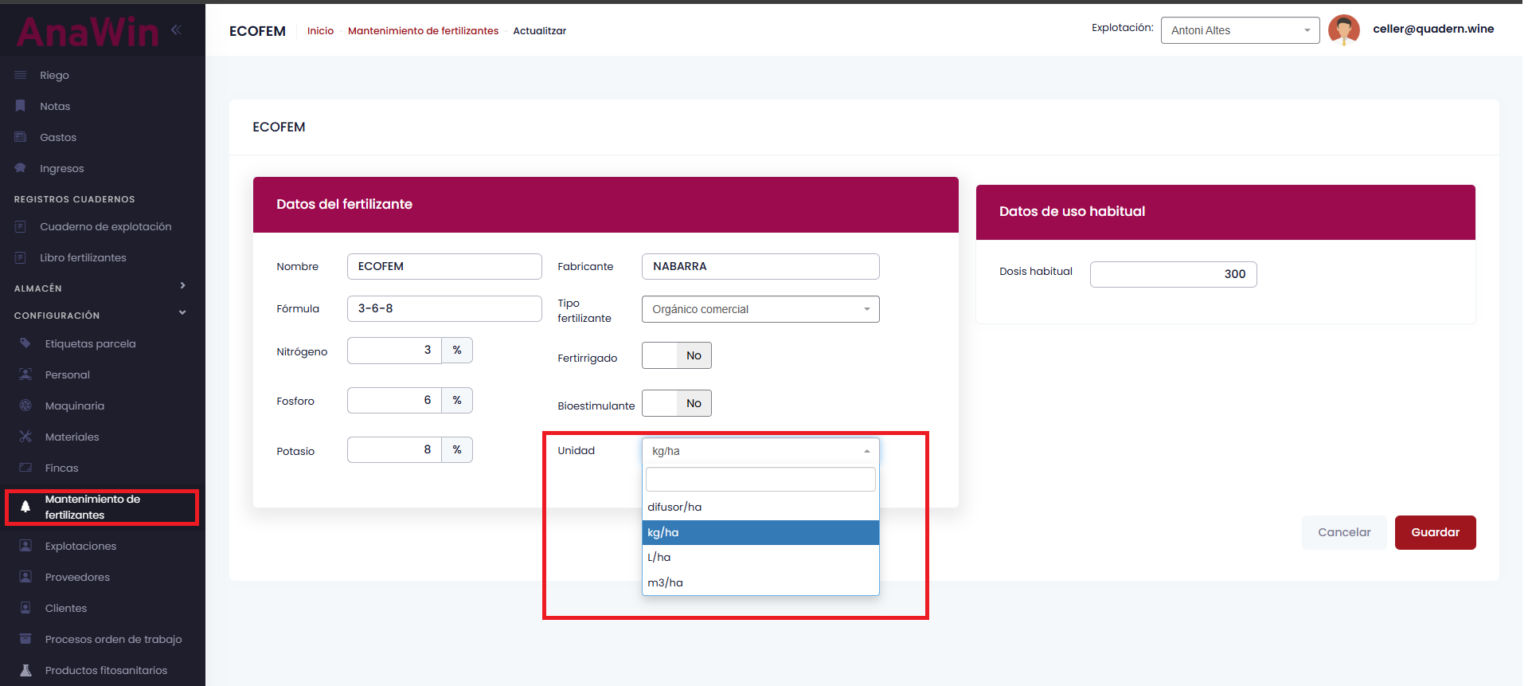Click the Dosis habitual input field
The image size is (1536, 686).
point(1172,274)
